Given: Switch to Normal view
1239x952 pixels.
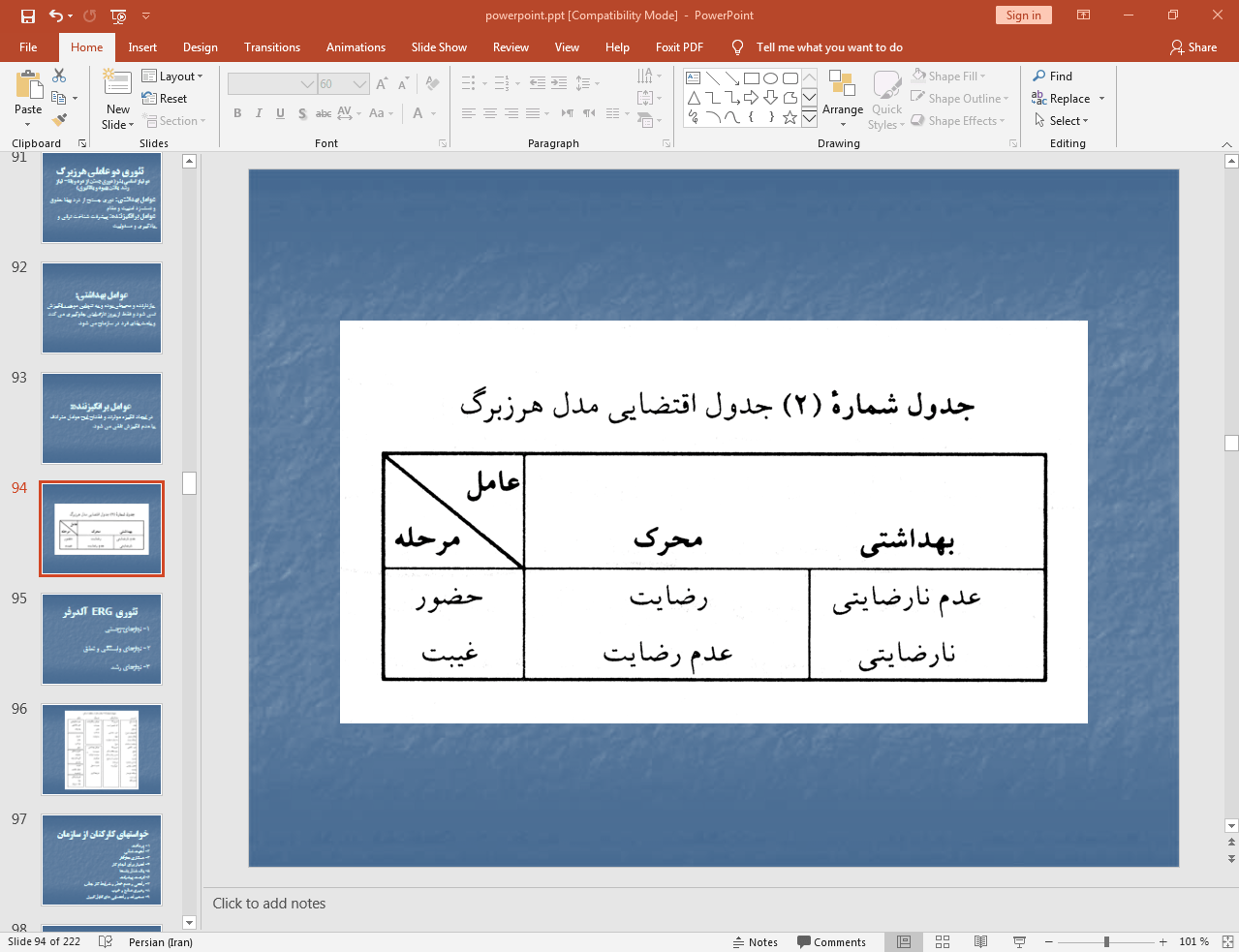Looking at the screenshot, I should click(x=904, y=941).
